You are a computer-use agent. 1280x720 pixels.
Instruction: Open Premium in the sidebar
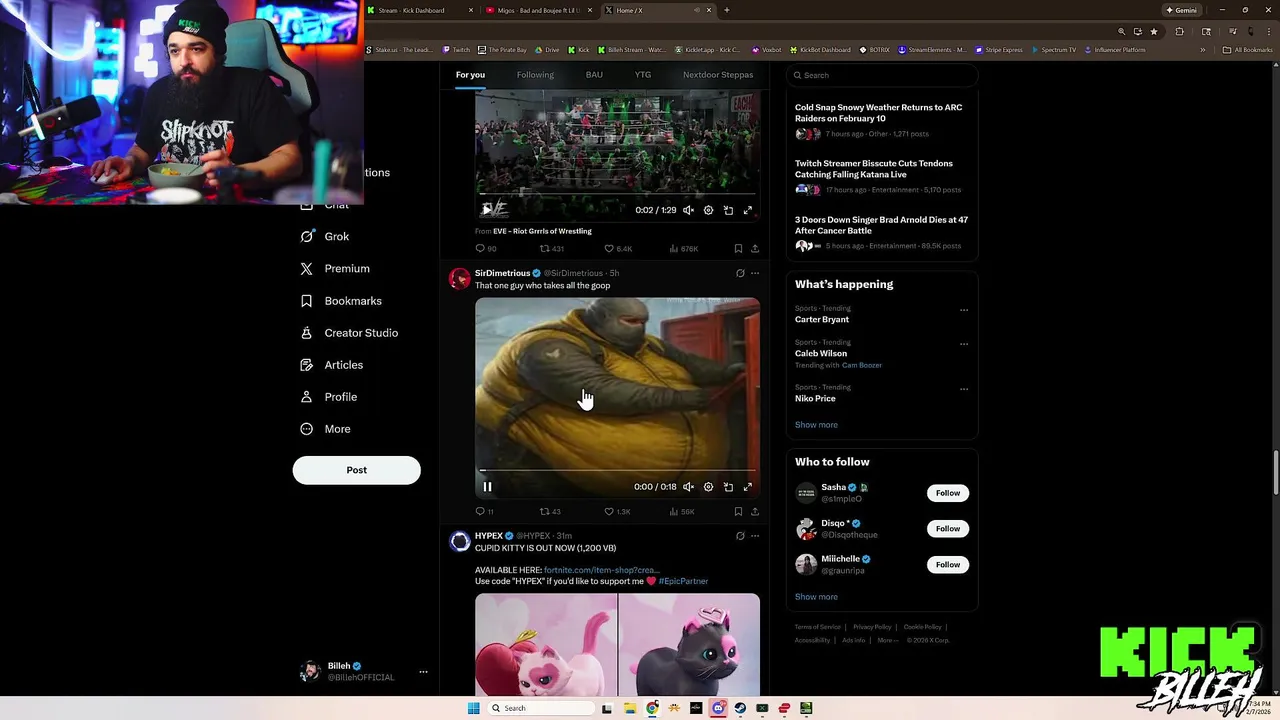(335, 269)
